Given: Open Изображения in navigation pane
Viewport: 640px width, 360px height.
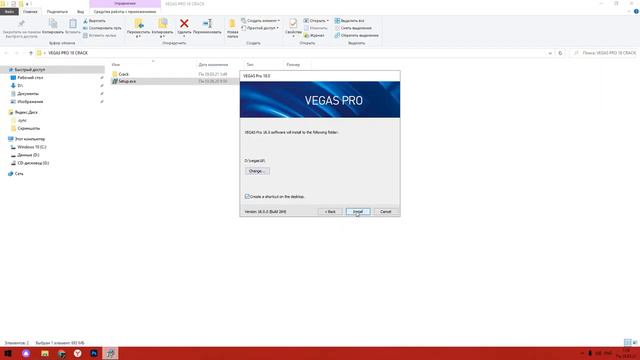Looking at the screenshot, I should [x=30, y=102].
